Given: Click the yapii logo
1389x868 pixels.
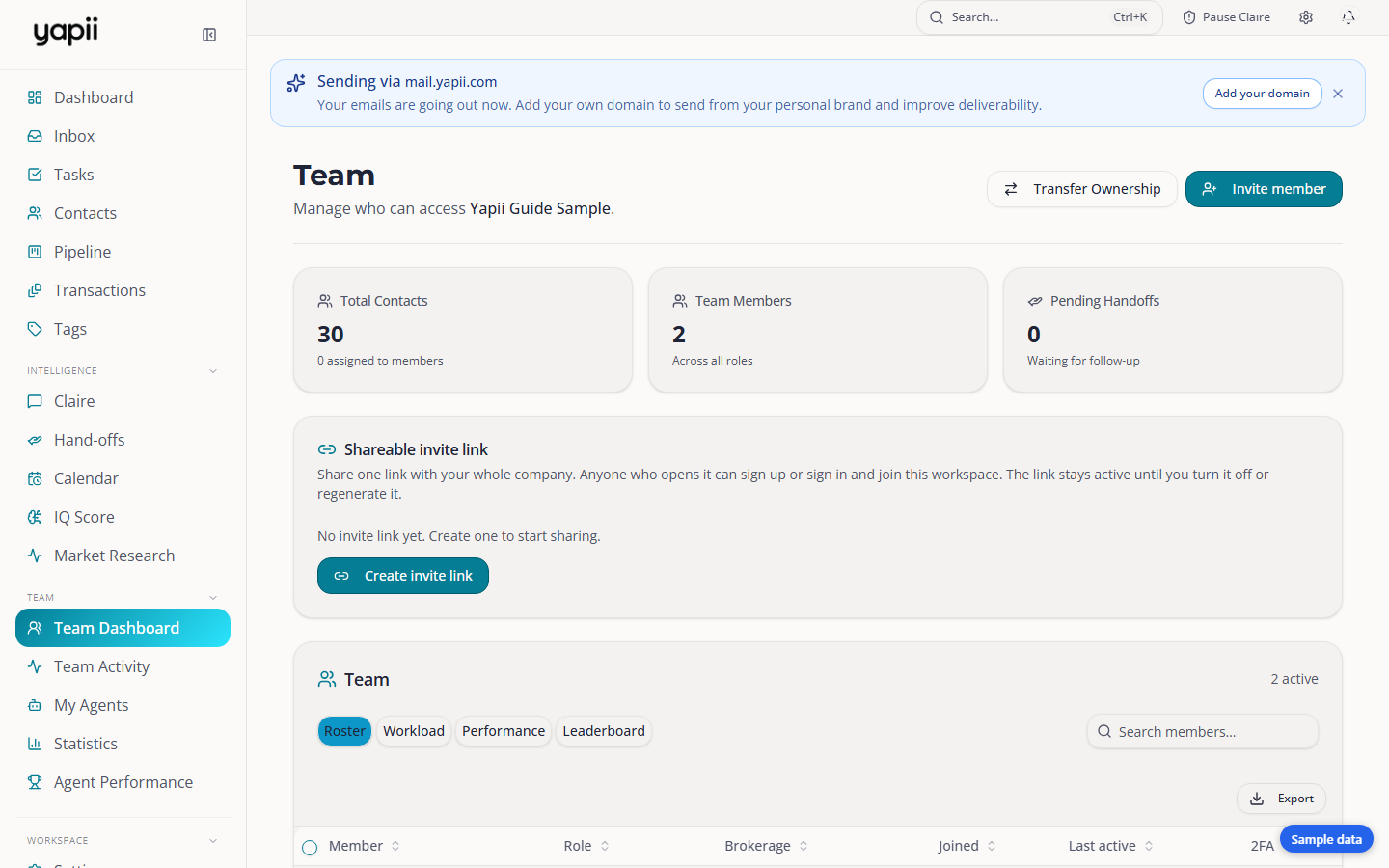Looking at the screenshot, I should coord(66,32).
